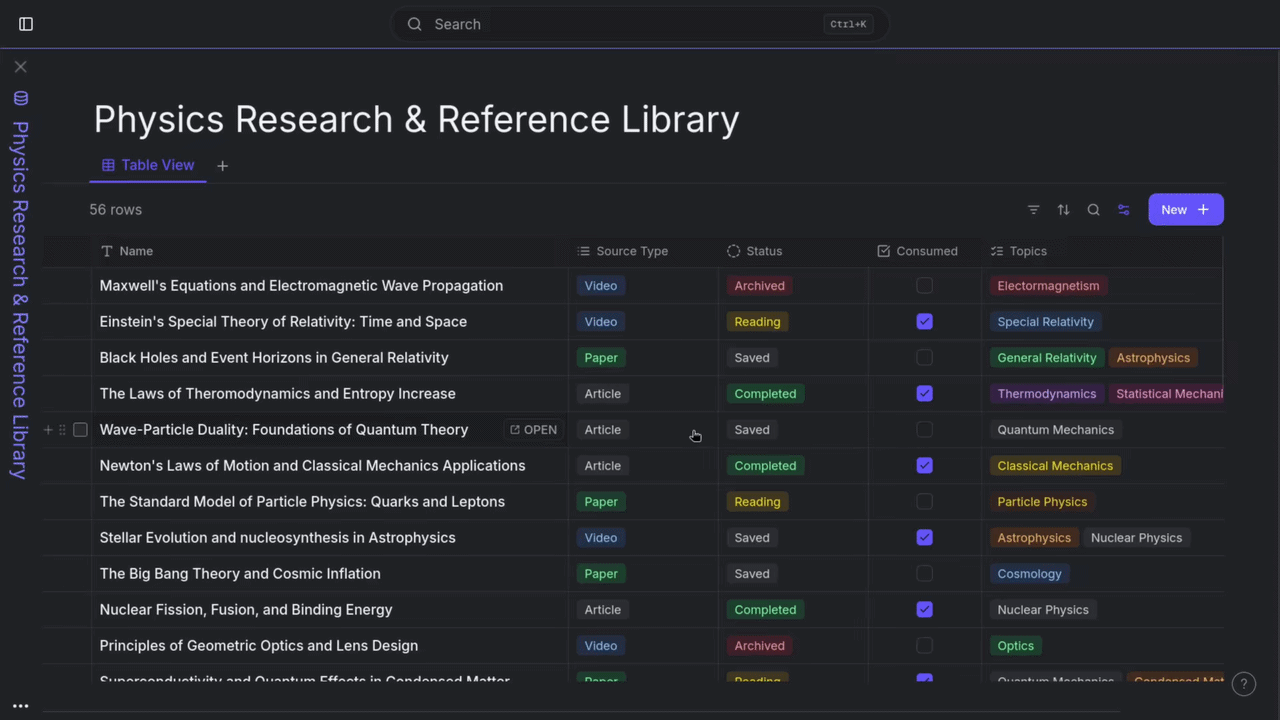Open the three-dot menu at bottom left
This screenshot has width=1280, height=720.
(x=21, y=706)
